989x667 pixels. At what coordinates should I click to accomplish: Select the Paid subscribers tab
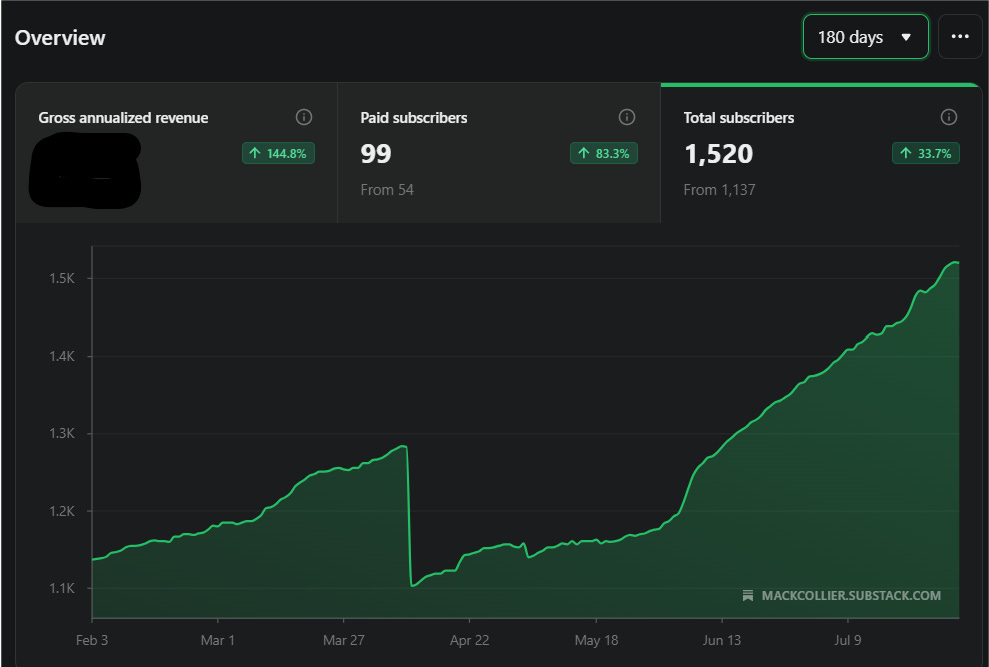[499, 153]
